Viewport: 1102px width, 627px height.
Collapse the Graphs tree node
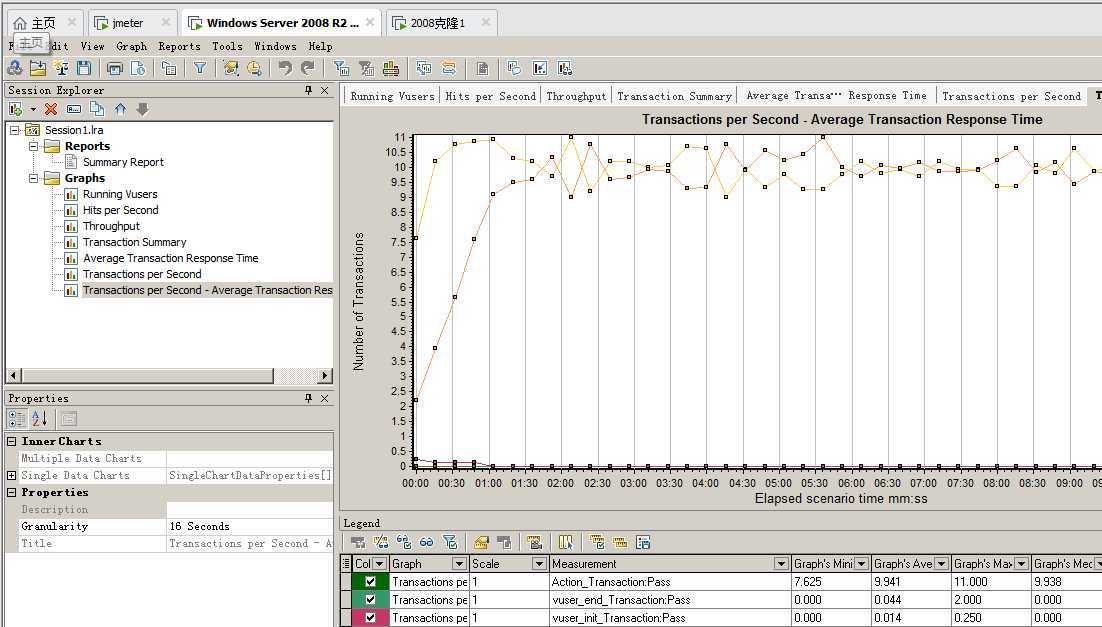[x=33, y=179]
